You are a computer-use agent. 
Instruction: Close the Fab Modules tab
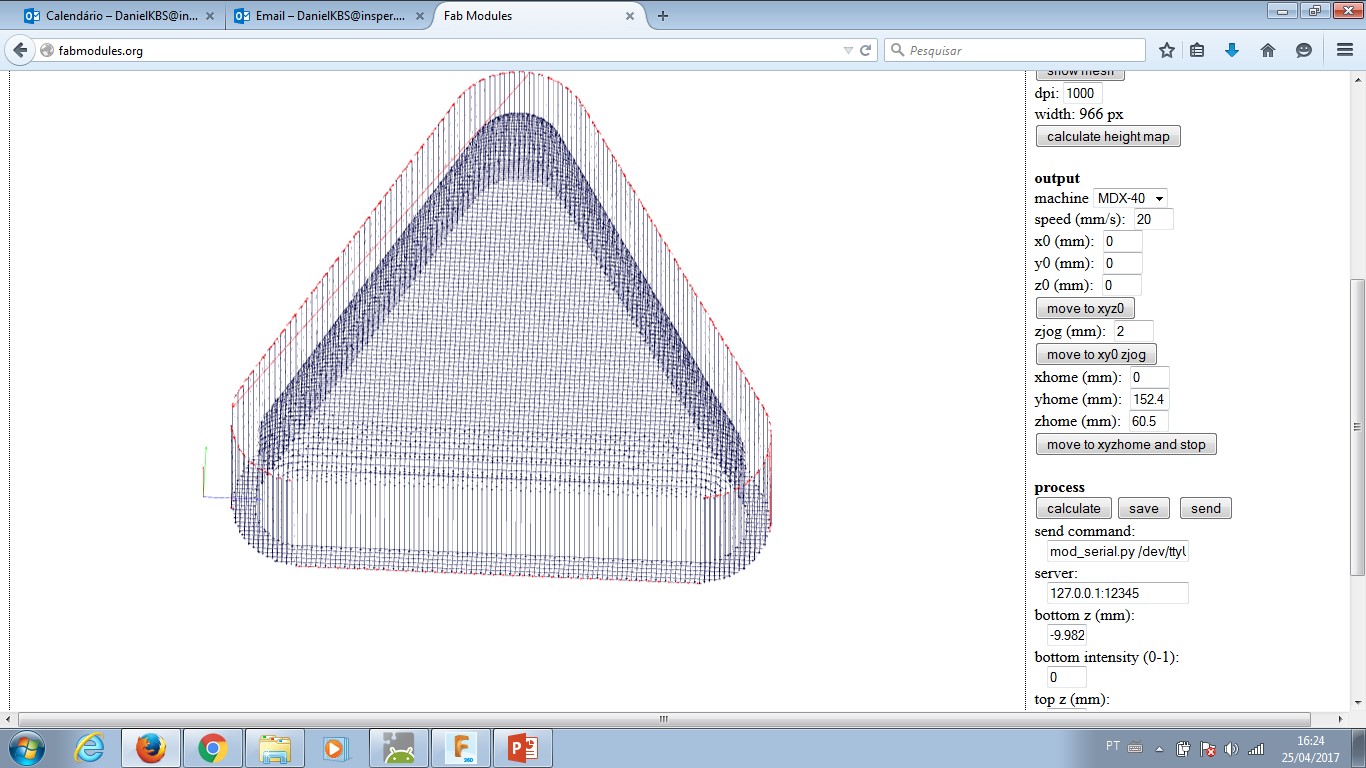[x=629, y=16]
